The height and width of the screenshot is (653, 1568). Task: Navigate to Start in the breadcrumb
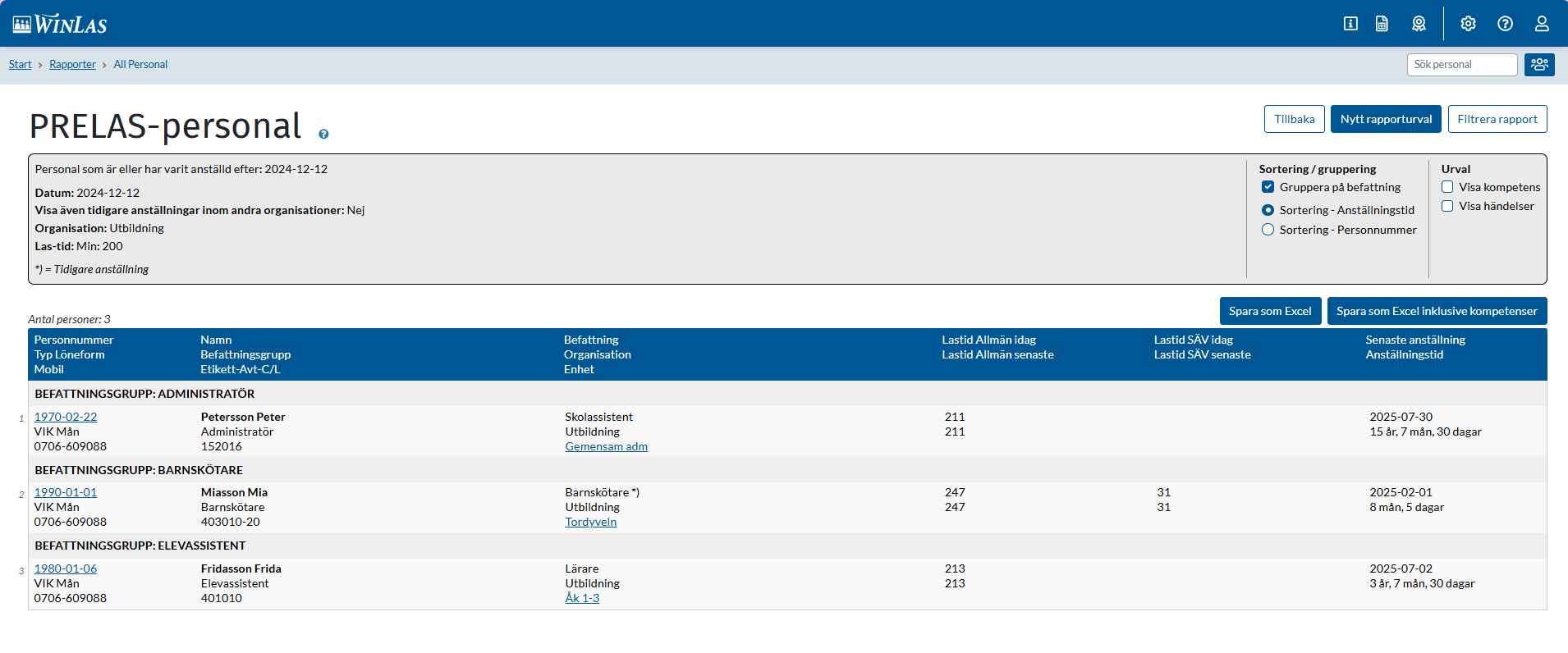[20, 64]
